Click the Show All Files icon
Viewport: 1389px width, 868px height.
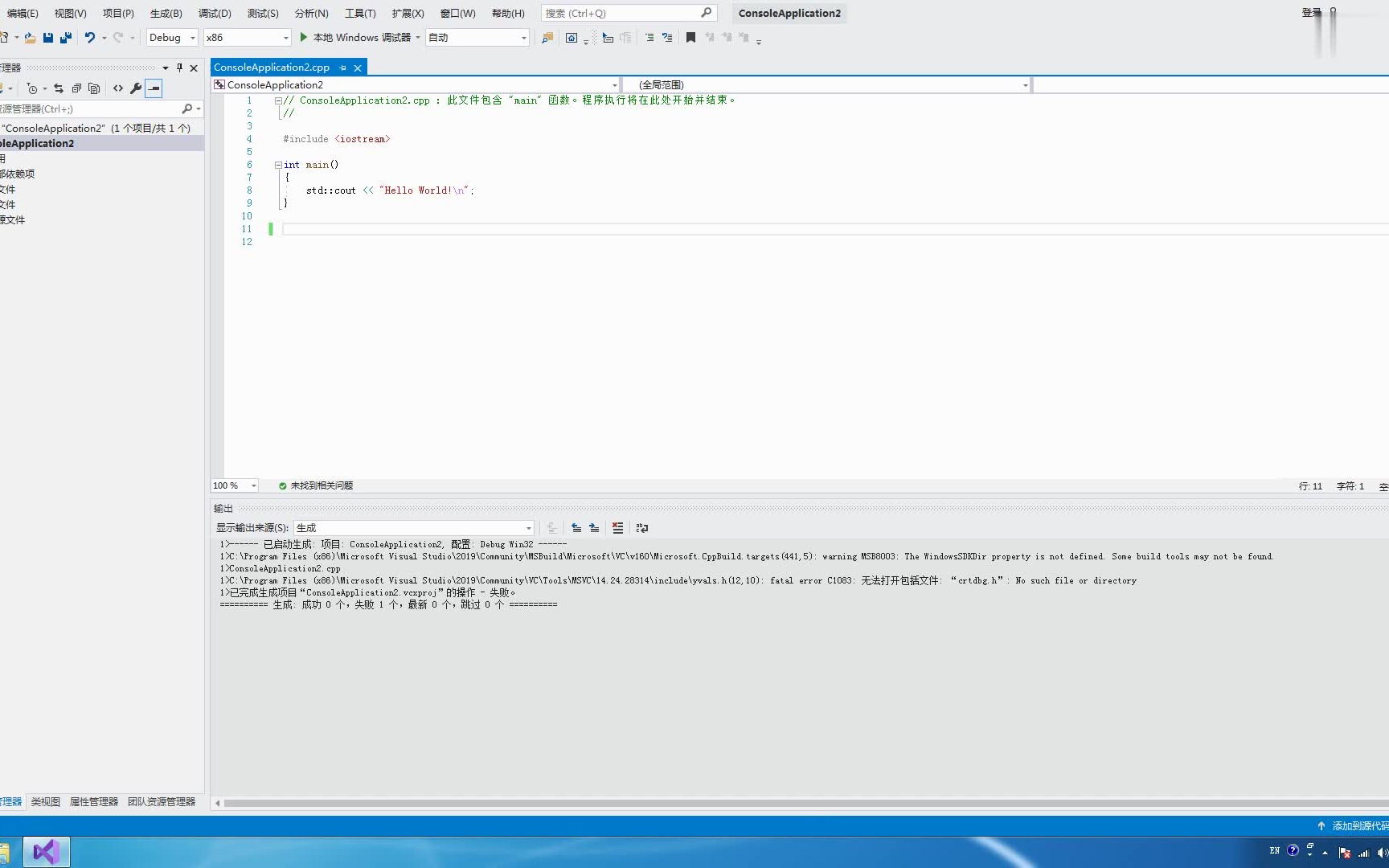coord(94,88)
